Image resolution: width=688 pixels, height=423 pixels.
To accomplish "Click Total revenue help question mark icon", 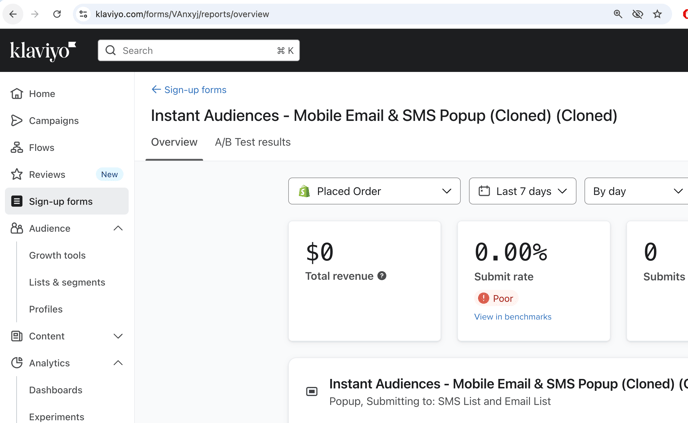I will coord(382,276).
